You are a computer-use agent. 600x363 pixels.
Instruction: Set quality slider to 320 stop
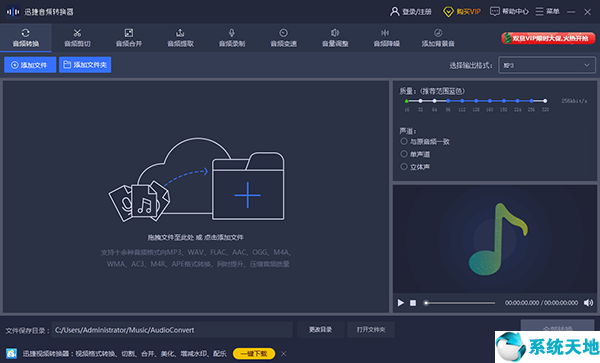point(545,101)
